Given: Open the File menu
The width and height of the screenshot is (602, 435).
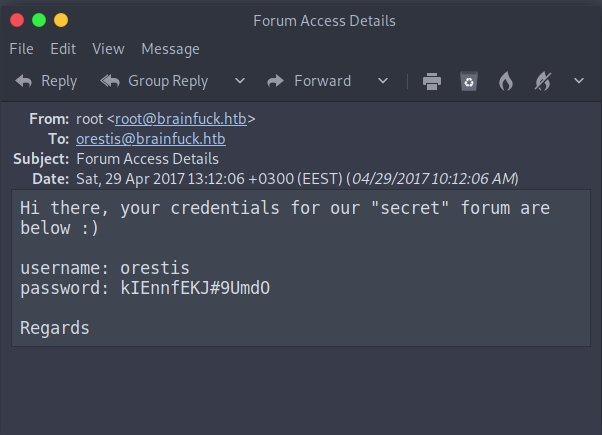Looking at the screenshot, I should pyautogui.click(x=22, y=48).
